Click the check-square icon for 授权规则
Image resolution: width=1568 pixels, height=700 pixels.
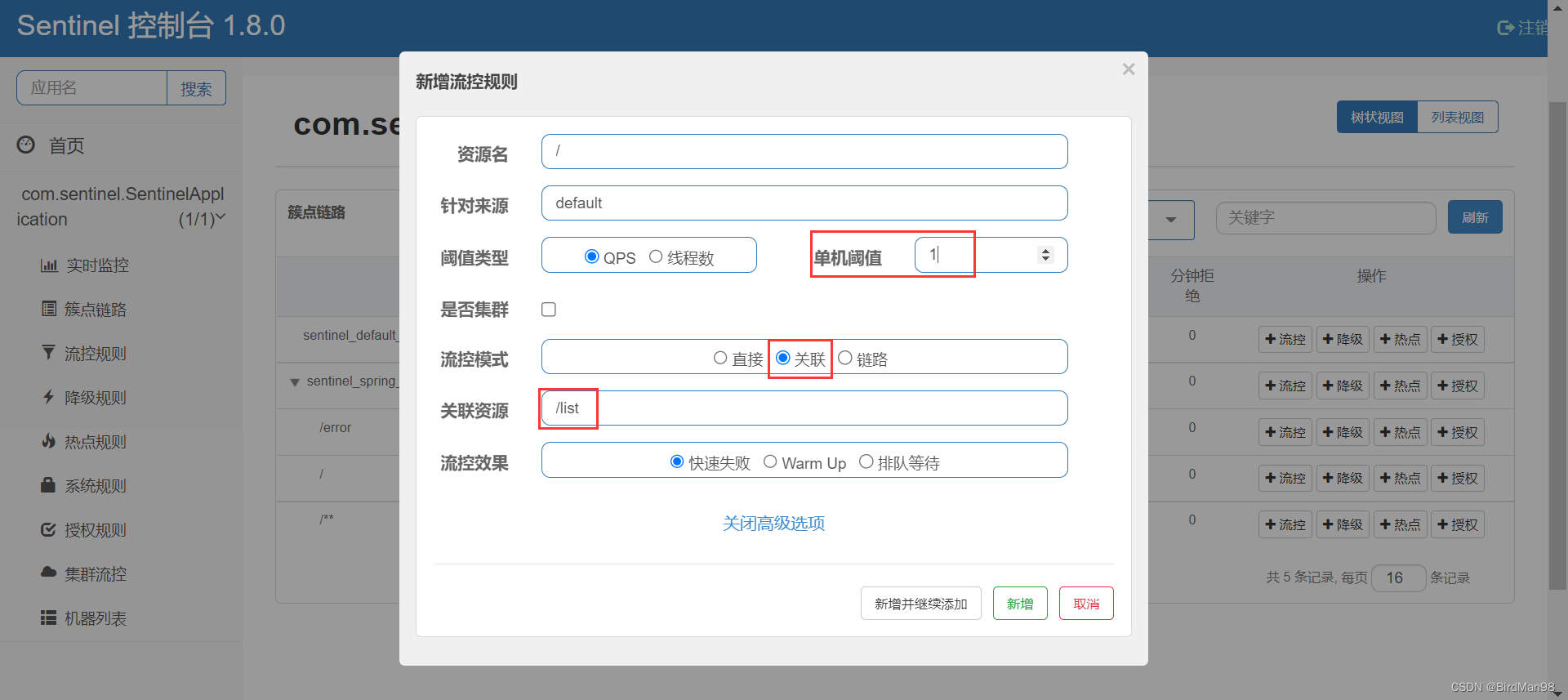49,529
